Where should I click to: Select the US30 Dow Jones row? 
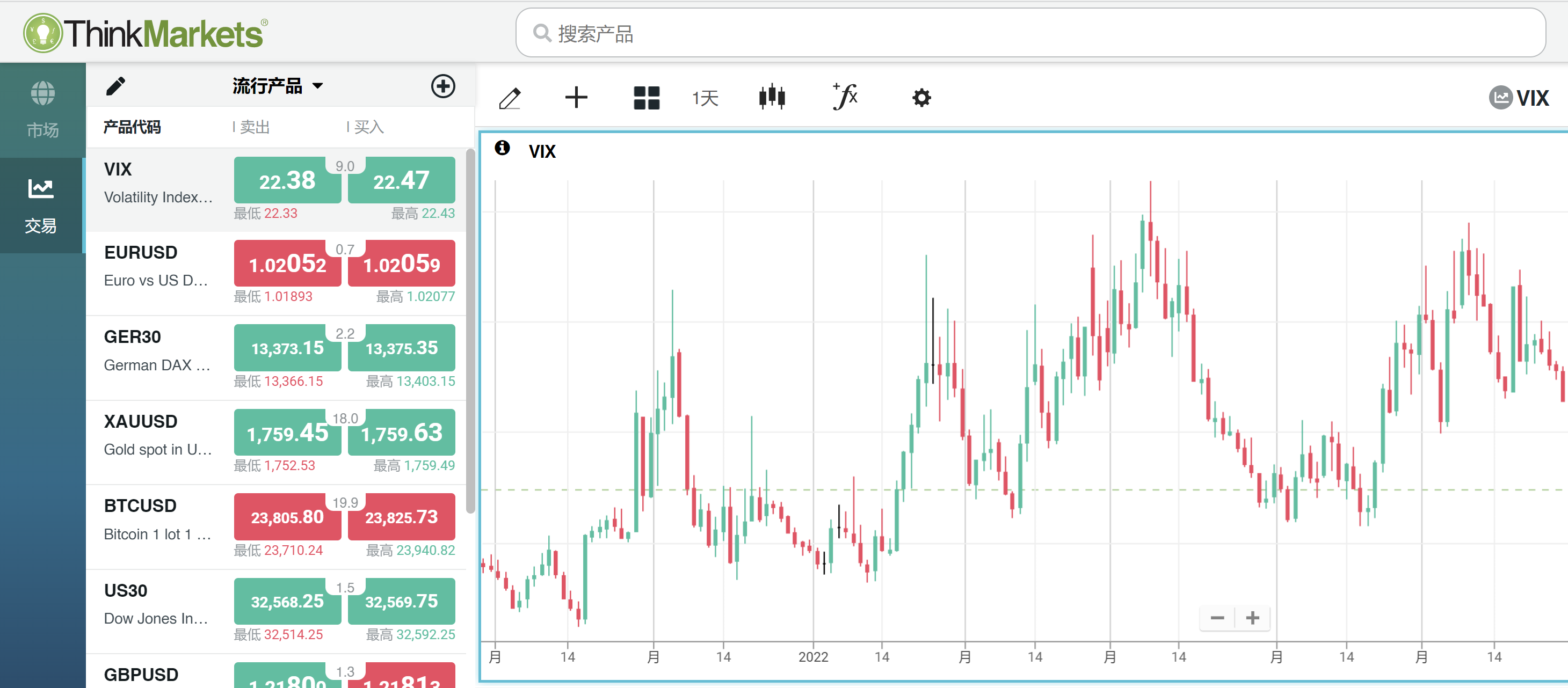click(x=275, y=612)
